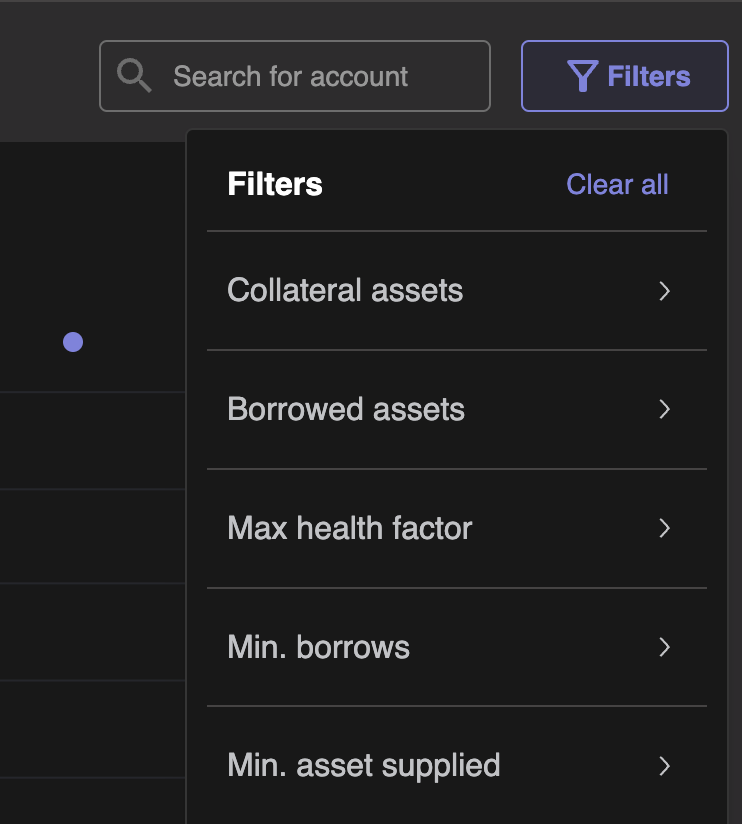The width and height of the screenshot is (742, 824).
Task: Select the Borrowed assets filter option
Action: coord(346,410)
